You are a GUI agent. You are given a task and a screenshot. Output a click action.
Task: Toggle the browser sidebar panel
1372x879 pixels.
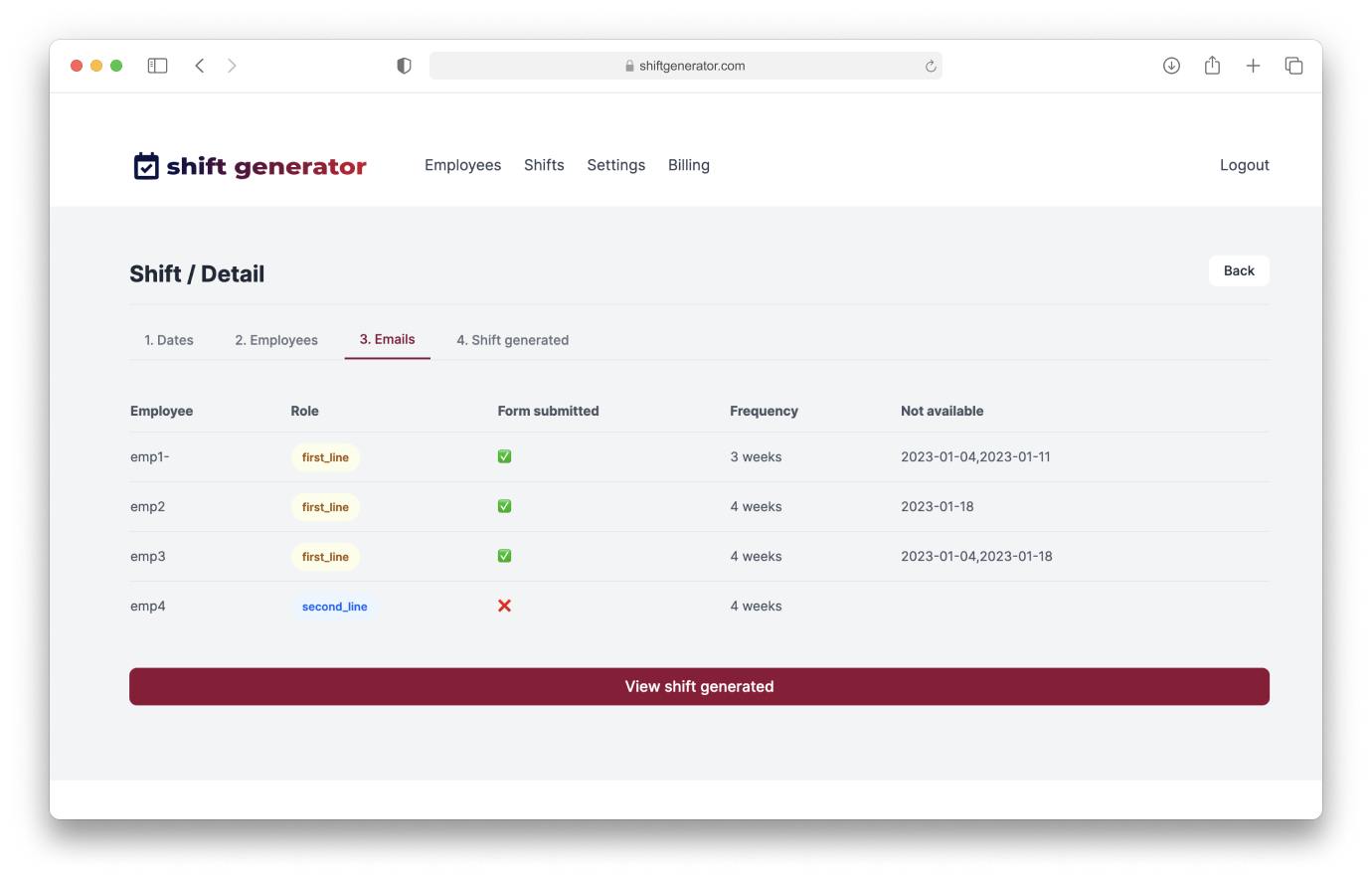coord(157,66)
